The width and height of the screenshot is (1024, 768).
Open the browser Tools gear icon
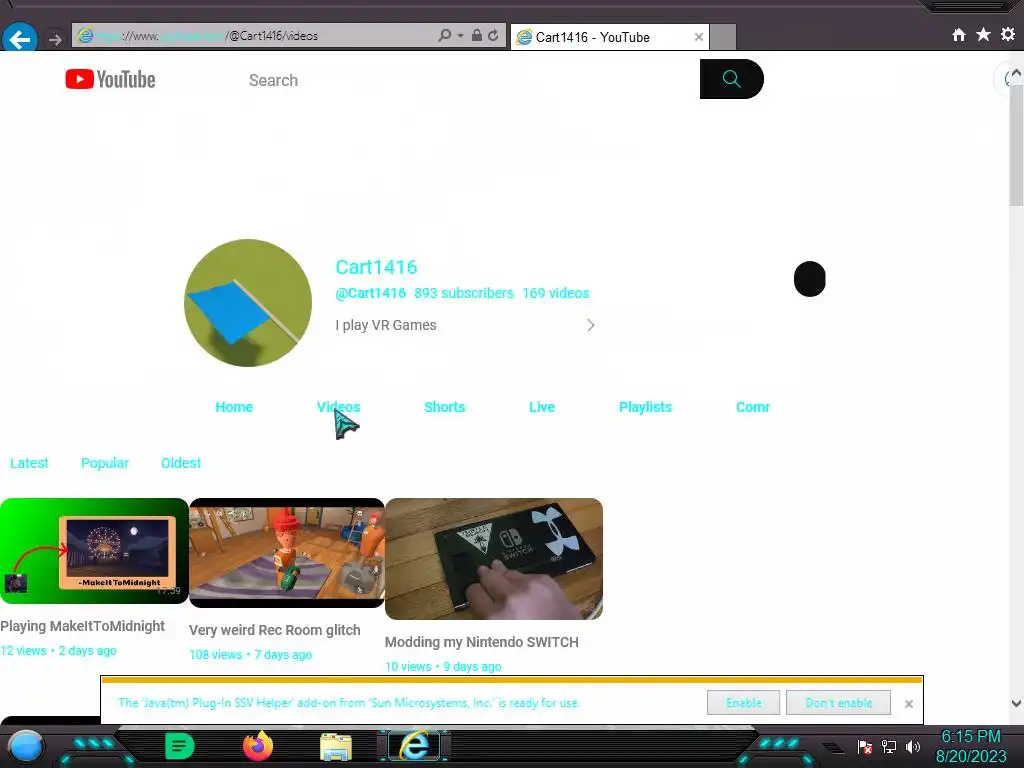[1008, 34]
